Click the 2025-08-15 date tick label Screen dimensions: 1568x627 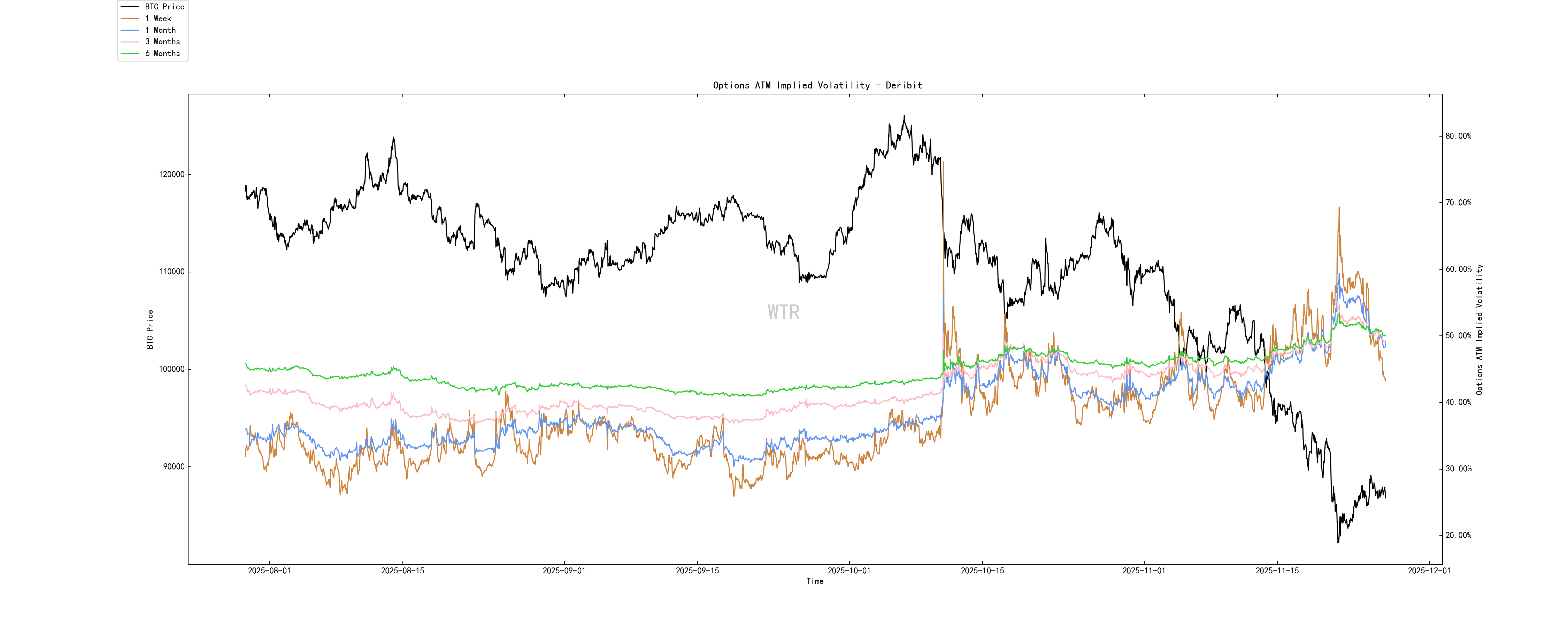(x=402, y=571)
